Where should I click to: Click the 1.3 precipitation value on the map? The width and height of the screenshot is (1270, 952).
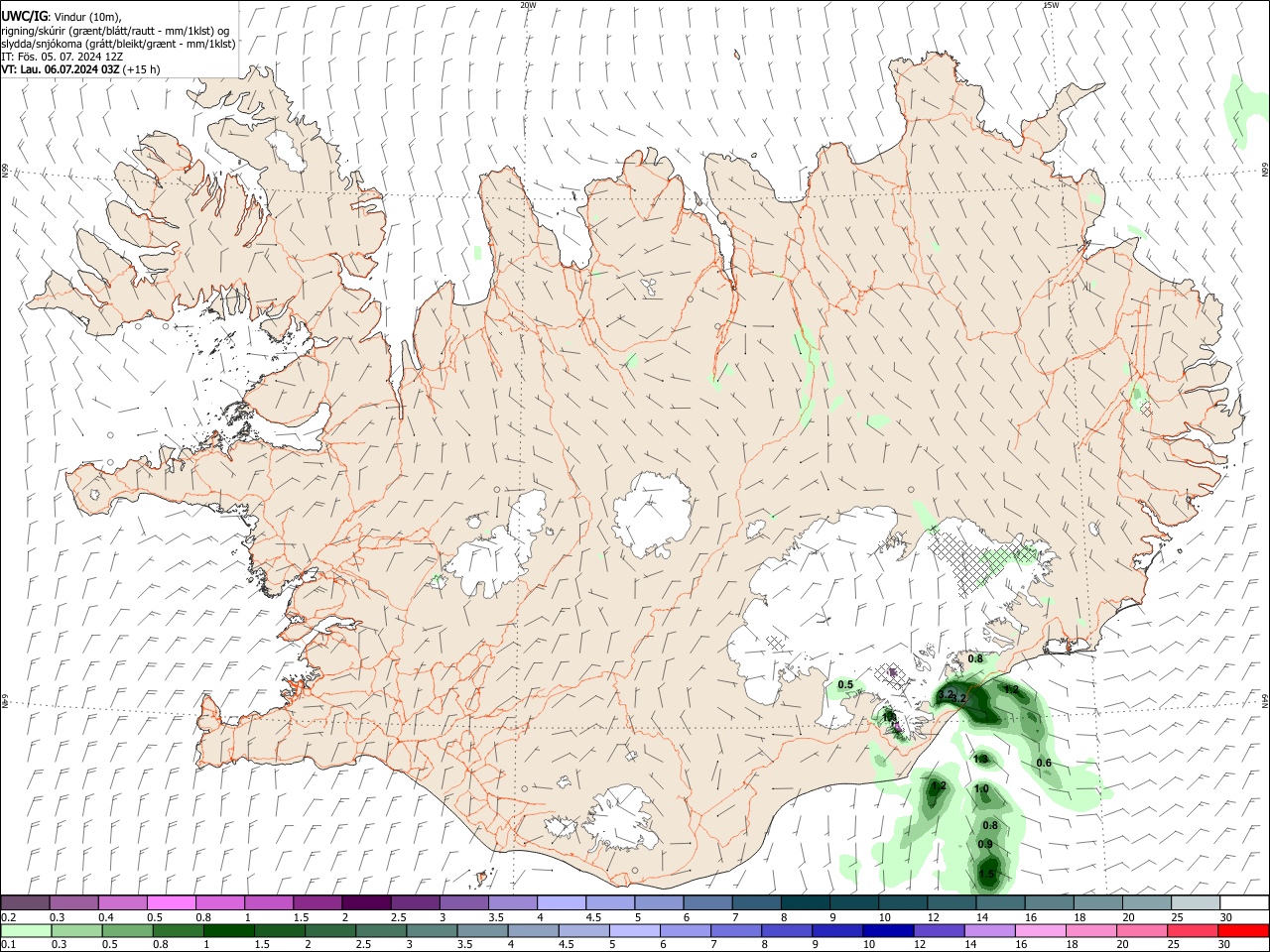click(981, 760)
